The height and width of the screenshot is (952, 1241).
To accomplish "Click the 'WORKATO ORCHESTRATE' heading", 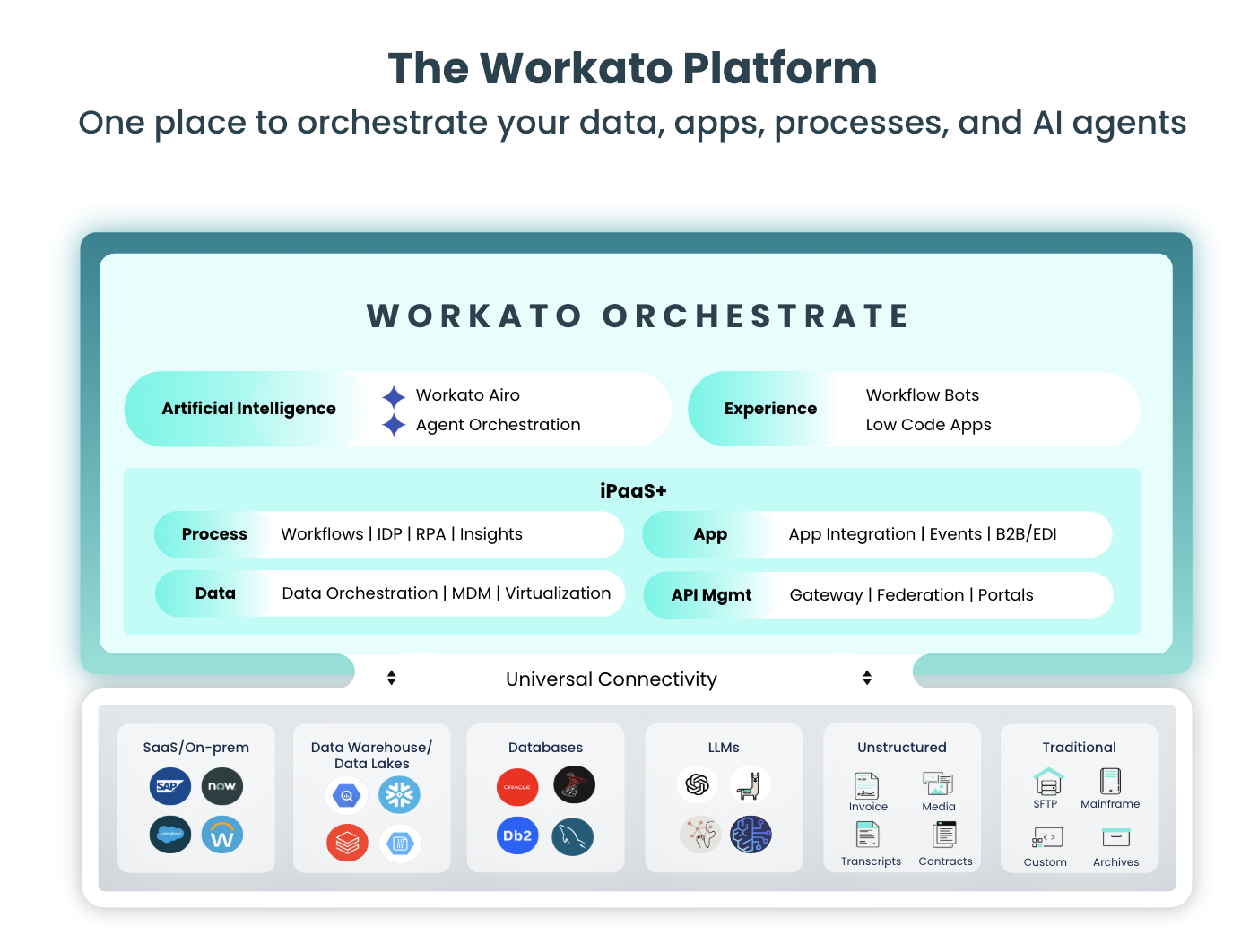I will pos(638,316).
